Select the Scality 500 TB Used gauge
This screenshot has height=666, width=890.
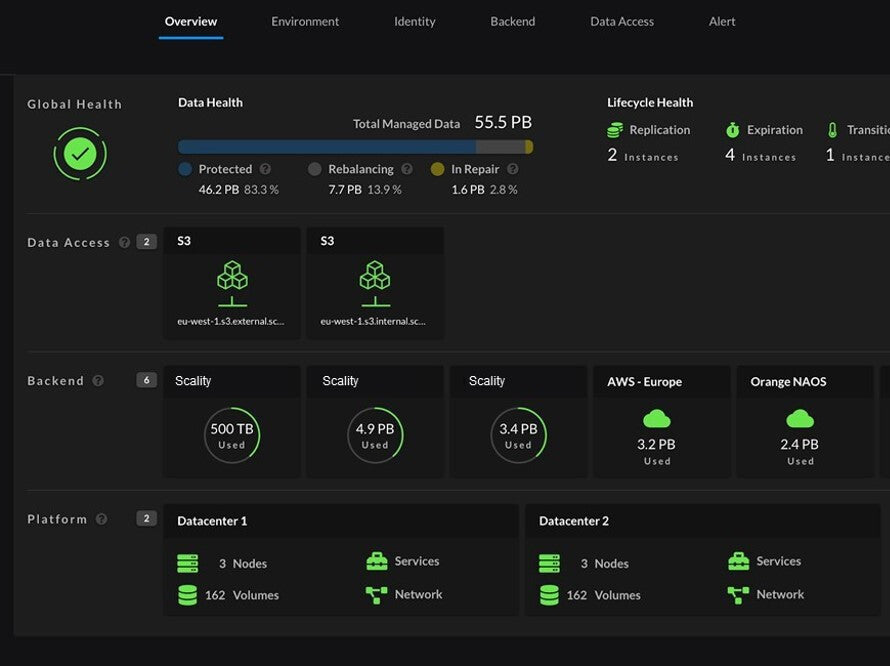point(232,436)
